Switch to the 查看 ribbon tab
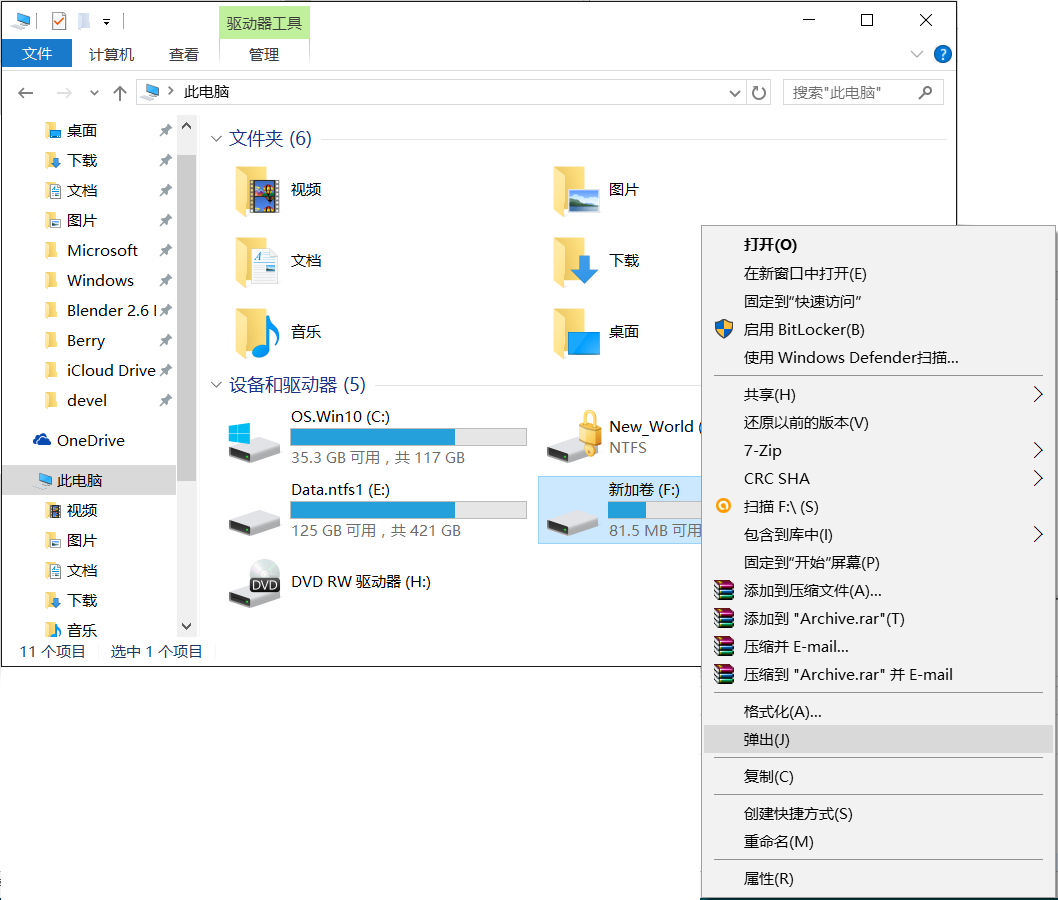Viewport: 1058px width, 900px height. (183, 55)
